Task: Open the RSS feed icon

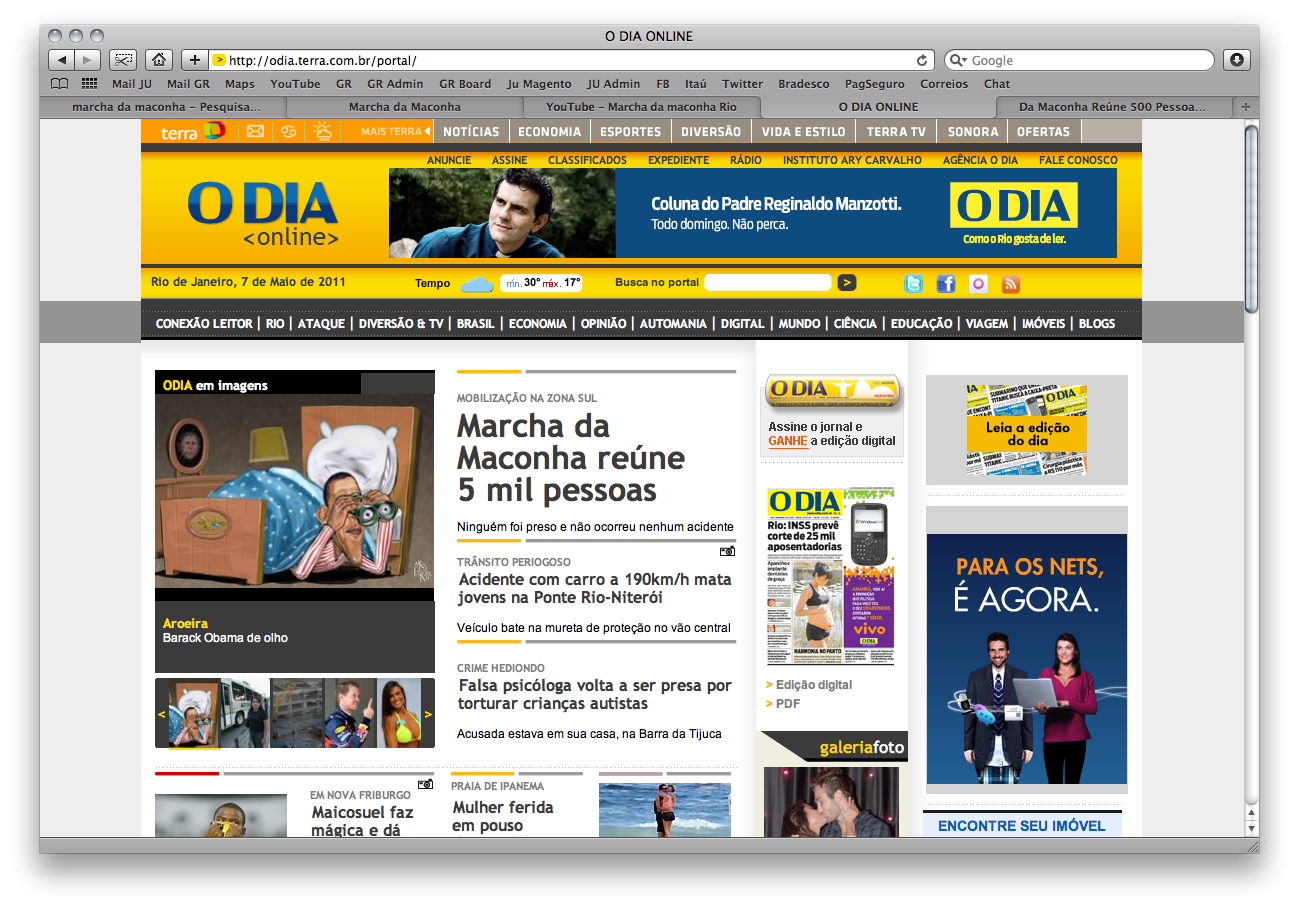Action: tap(1011, 283)
